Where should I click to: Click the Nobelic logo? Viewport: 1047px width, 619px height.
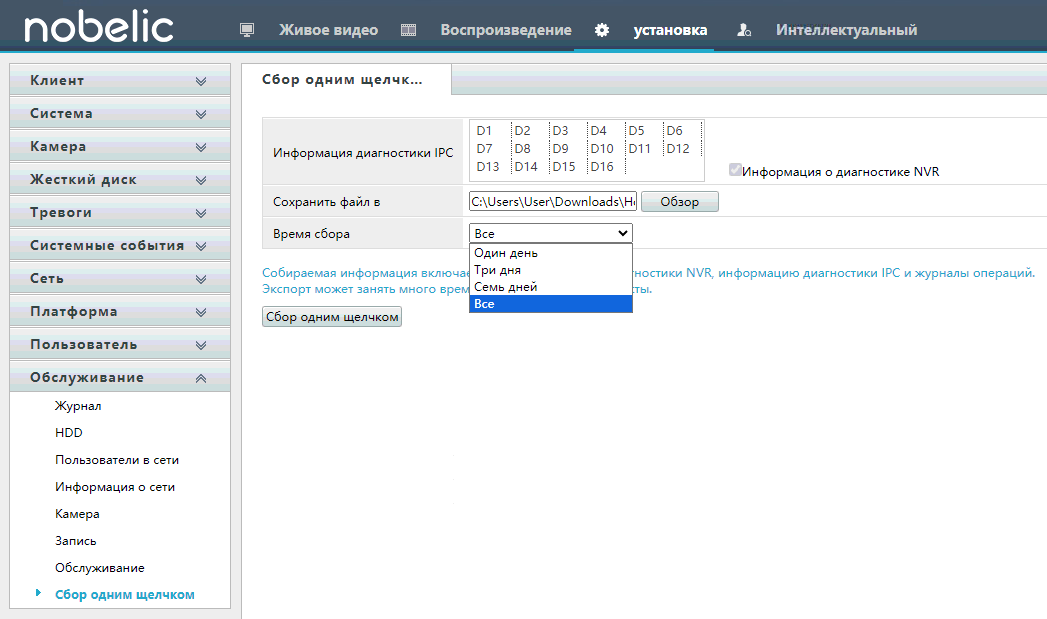[x=99, y=28]
